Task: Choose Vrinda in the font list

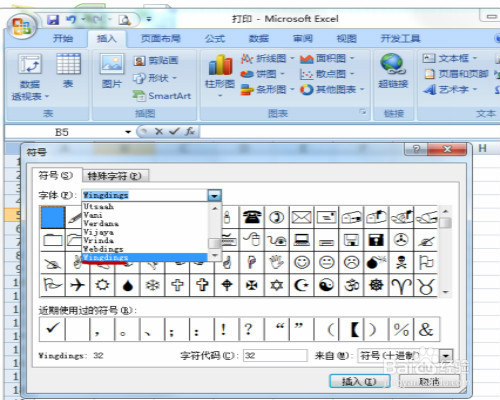Action: (x=145, y=240)
